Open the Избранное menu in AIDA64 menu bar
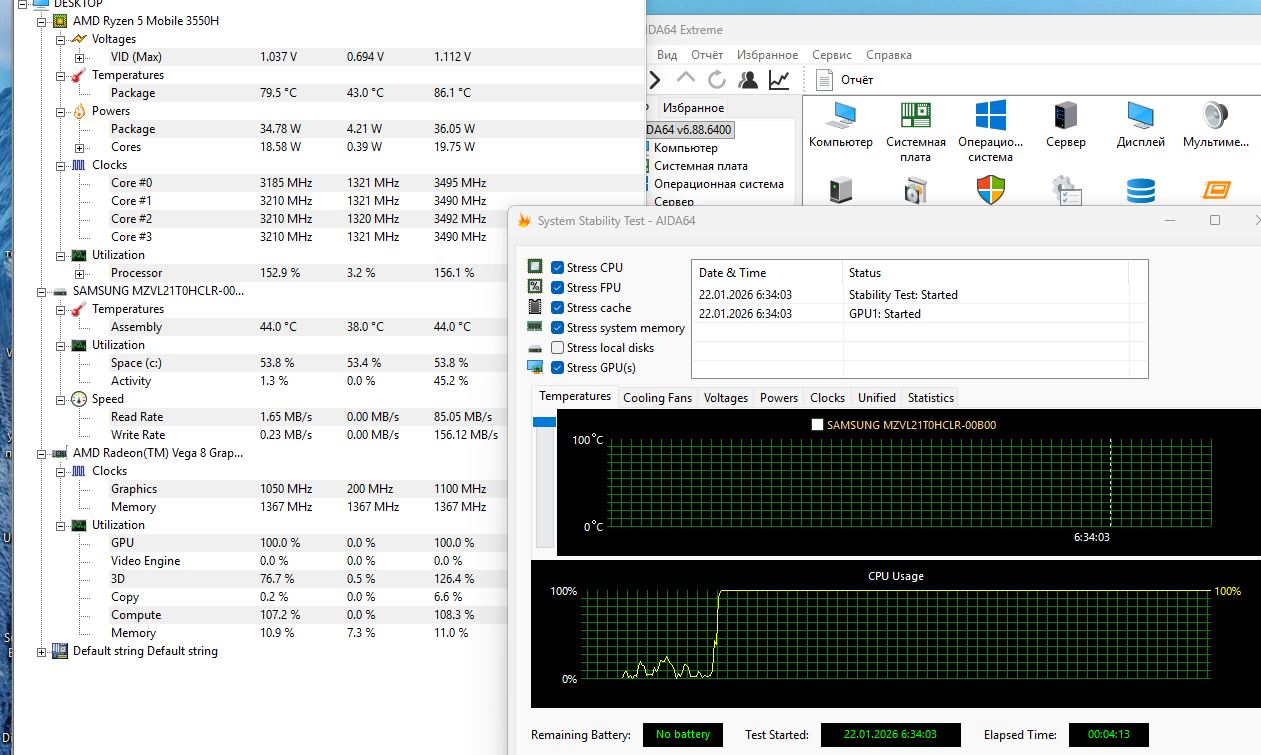This screenshot has height=755, width=1261. coord(768,55)
